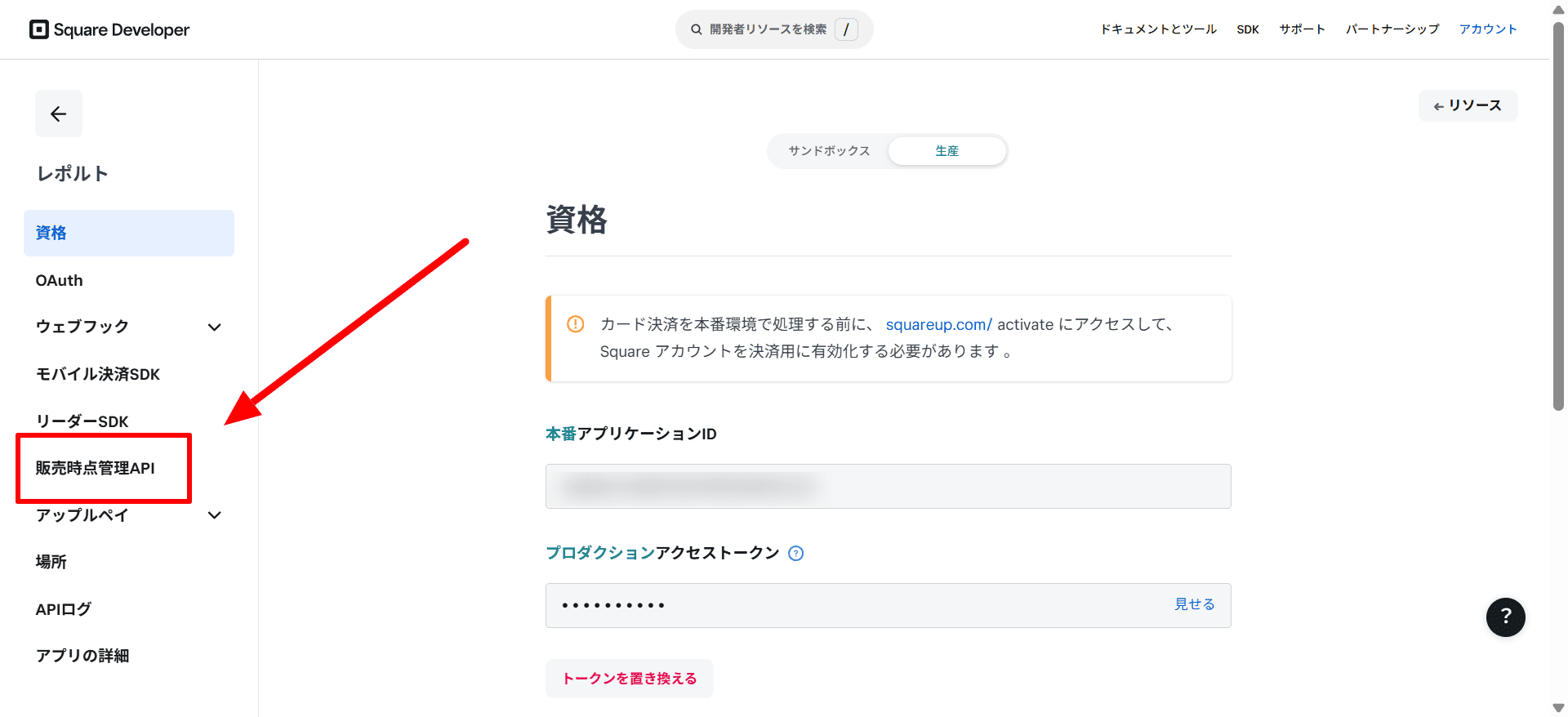Click the slash shortcut key badge
The height and width of the screenshot is (717, 1568).
pyautogui.click(x=847, y=29)
